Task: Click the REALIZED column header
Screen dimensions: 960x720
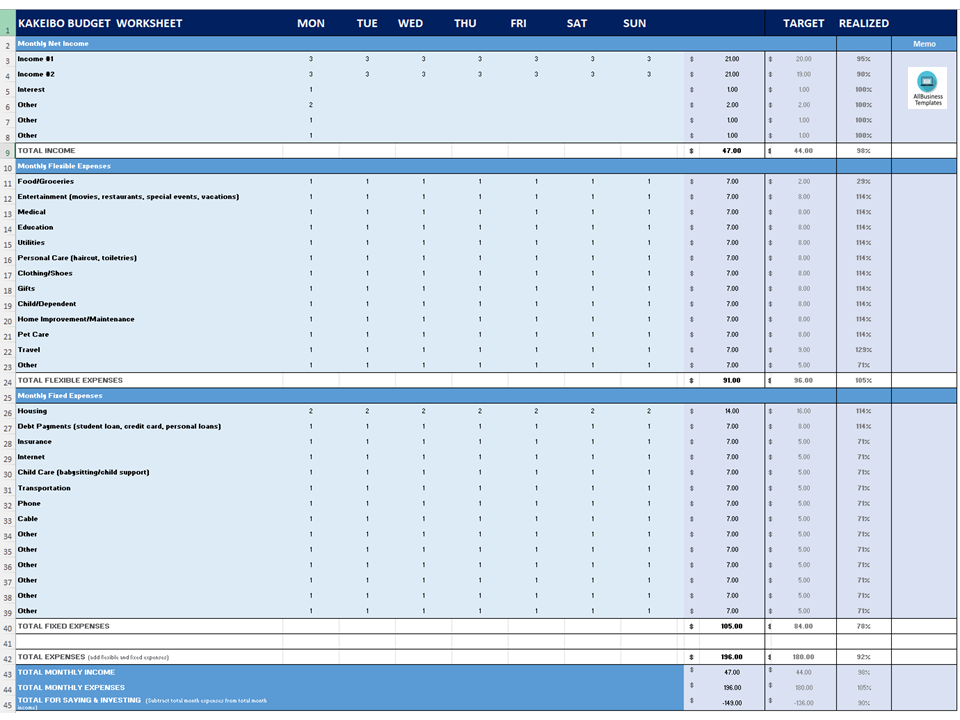Action: (862, 22)
